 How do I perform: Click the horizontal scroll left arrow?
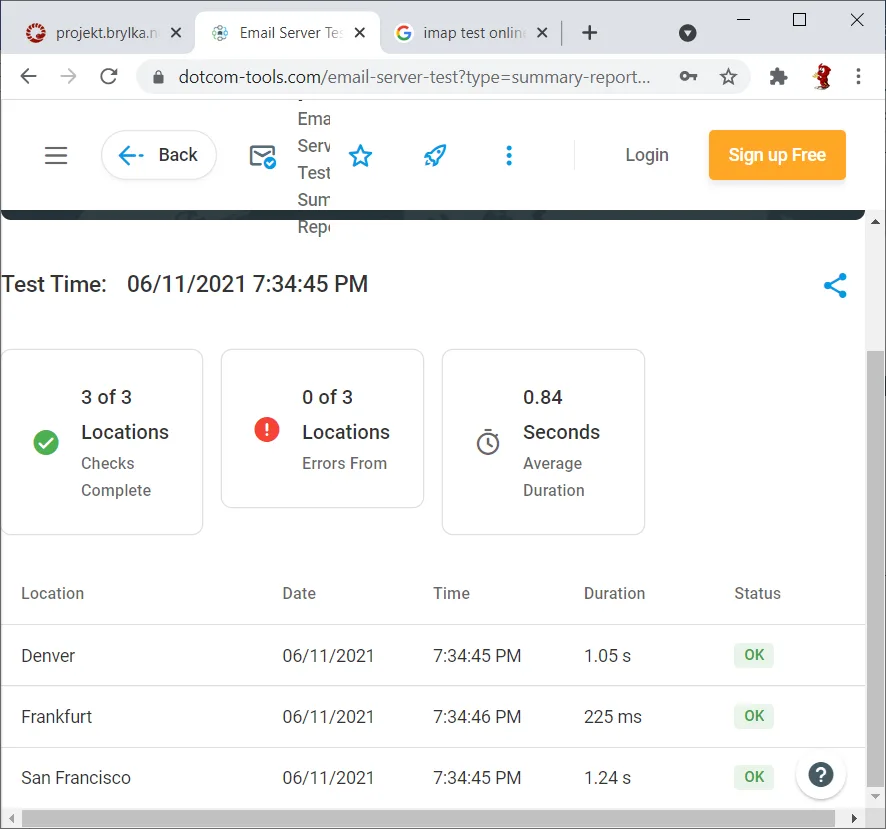11,818
